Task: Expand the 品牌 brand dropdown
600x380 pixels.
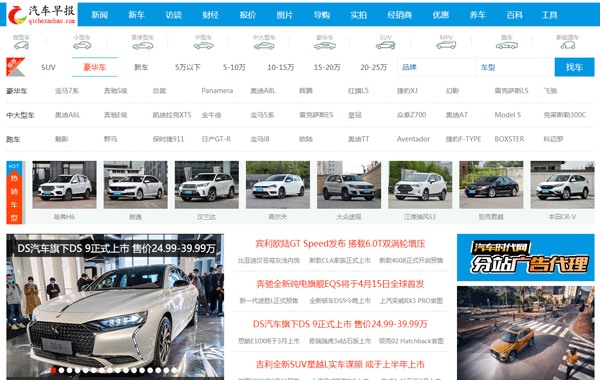Action: pyautogui.click(x=437, y=67)
